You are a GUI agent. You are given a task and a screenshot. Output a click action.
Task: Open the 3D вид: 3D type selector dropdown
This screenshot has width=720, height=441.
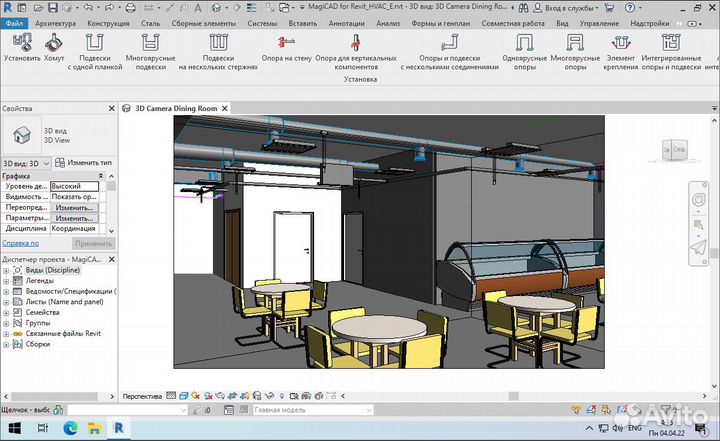tap(26, 163)
